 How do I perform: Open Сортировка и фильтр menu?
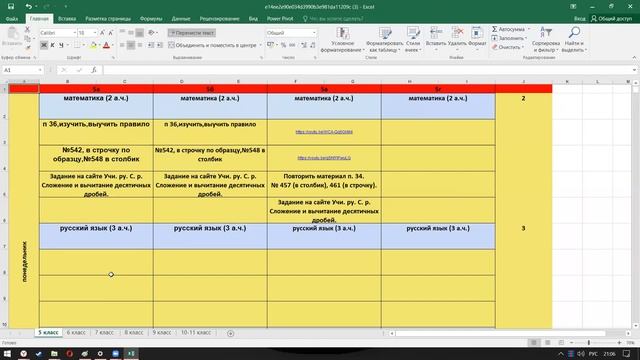pos(546,40)
